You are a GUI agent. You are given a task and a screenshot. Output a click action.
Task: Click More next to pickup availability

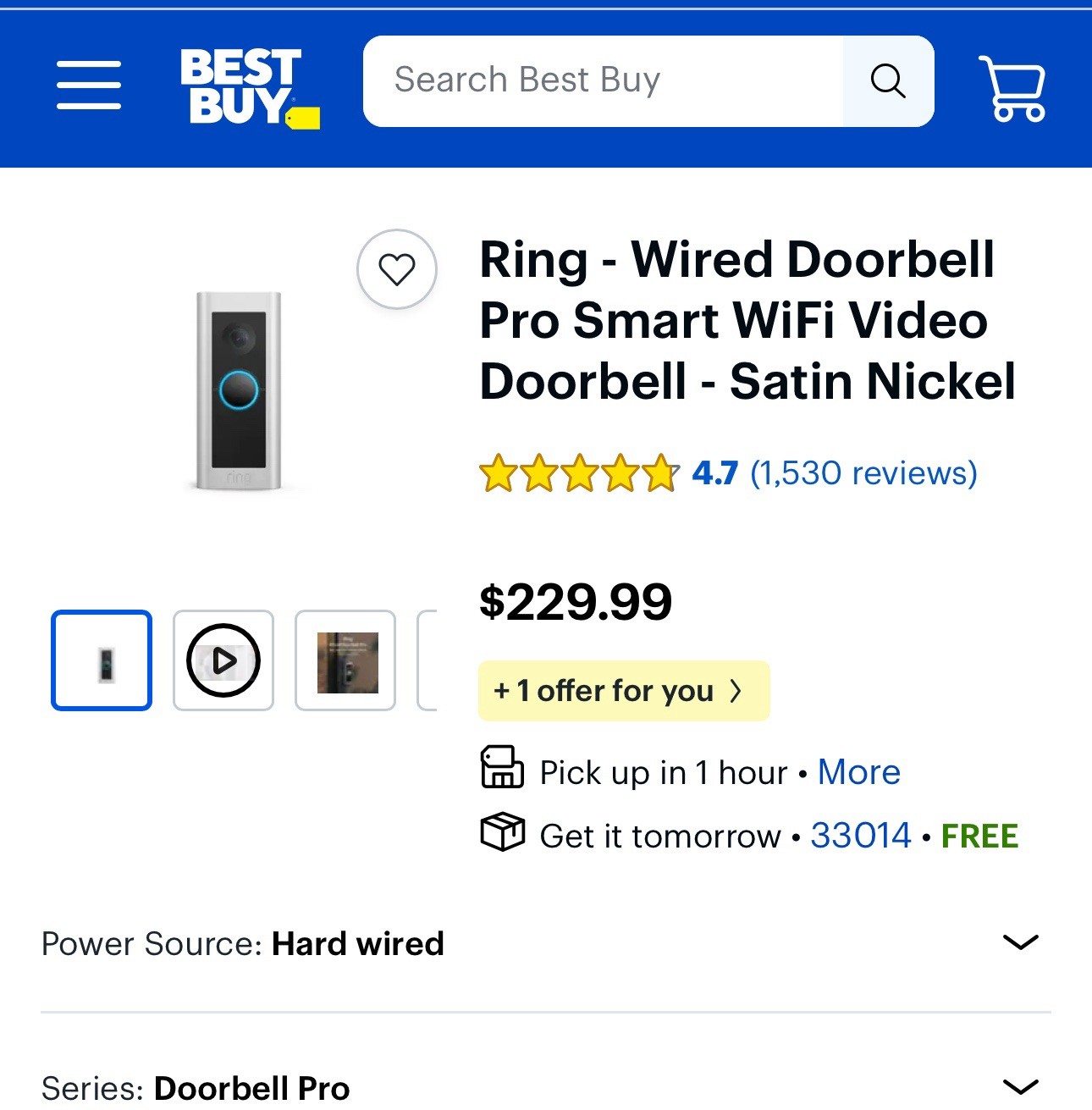coord(858,771)
